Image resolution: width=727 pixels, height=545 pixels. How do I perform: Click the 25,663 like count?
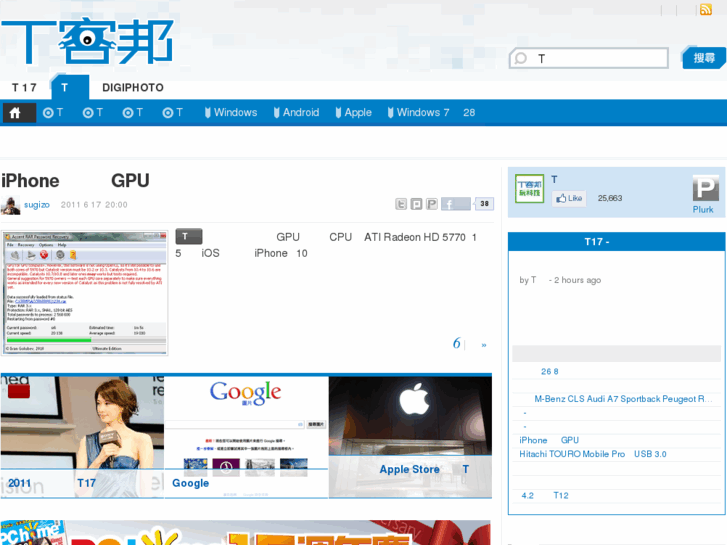coord(610,198)
